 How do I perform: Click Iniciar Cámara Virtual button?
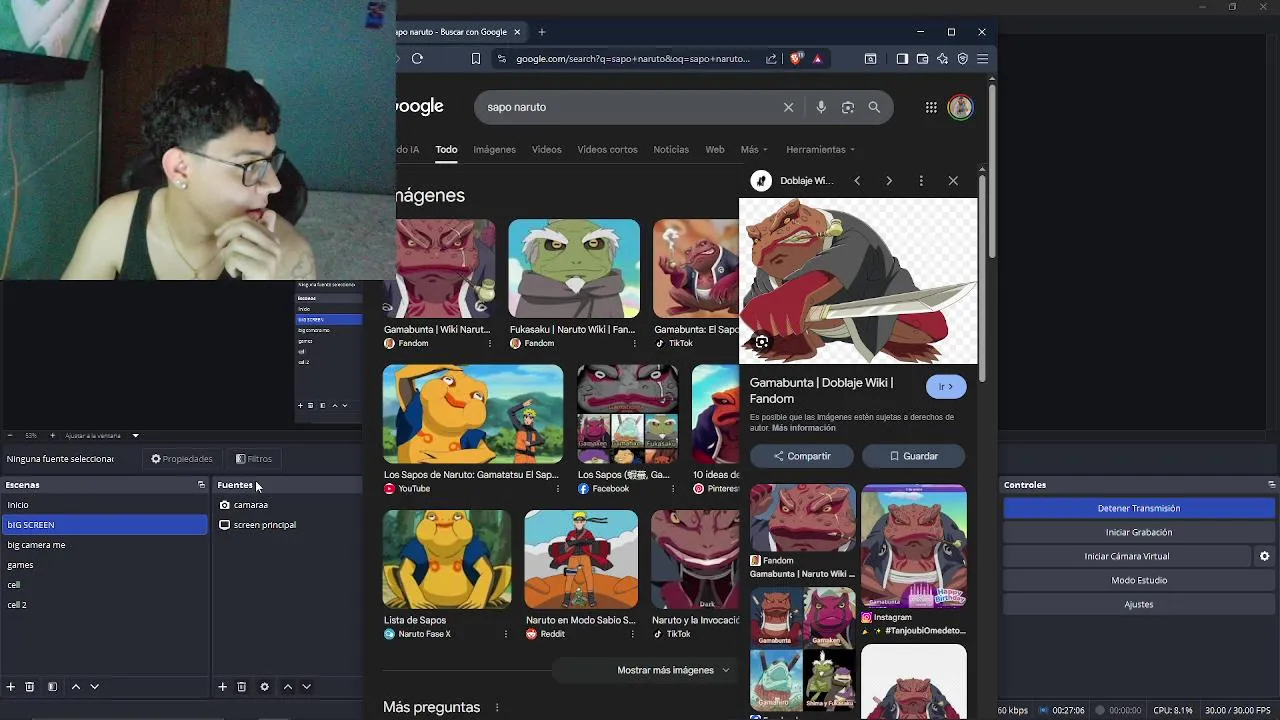pyautogui.click(x=1126, y=556)
